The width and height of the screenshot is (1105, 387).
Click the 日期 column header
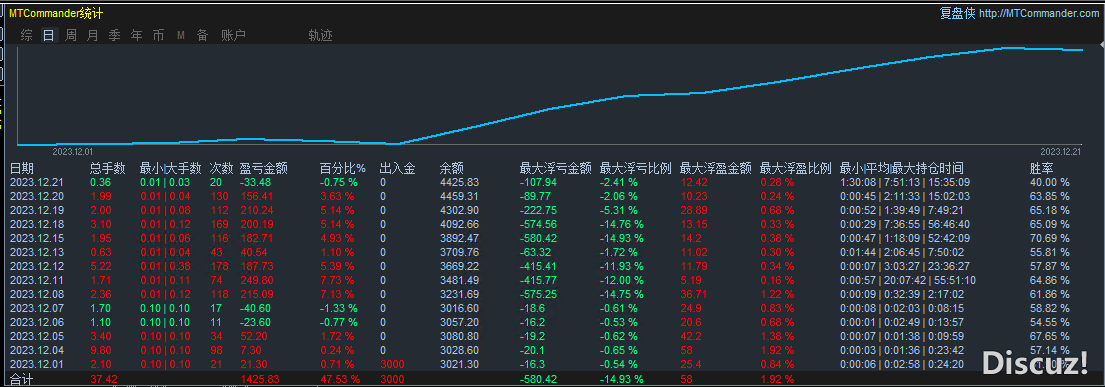(21, 168)
